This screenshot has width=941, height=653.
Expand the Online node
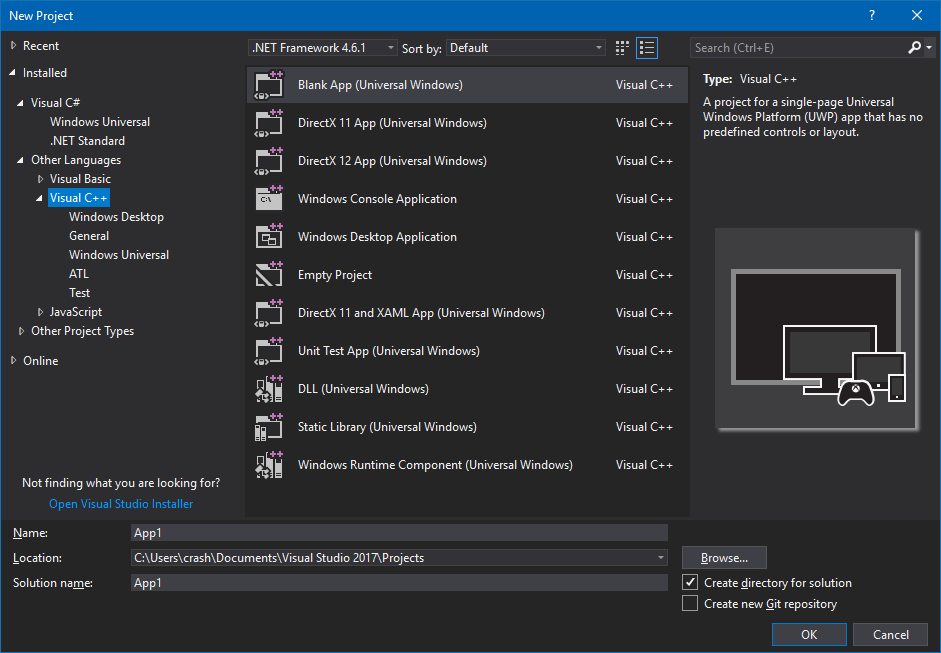13,361
